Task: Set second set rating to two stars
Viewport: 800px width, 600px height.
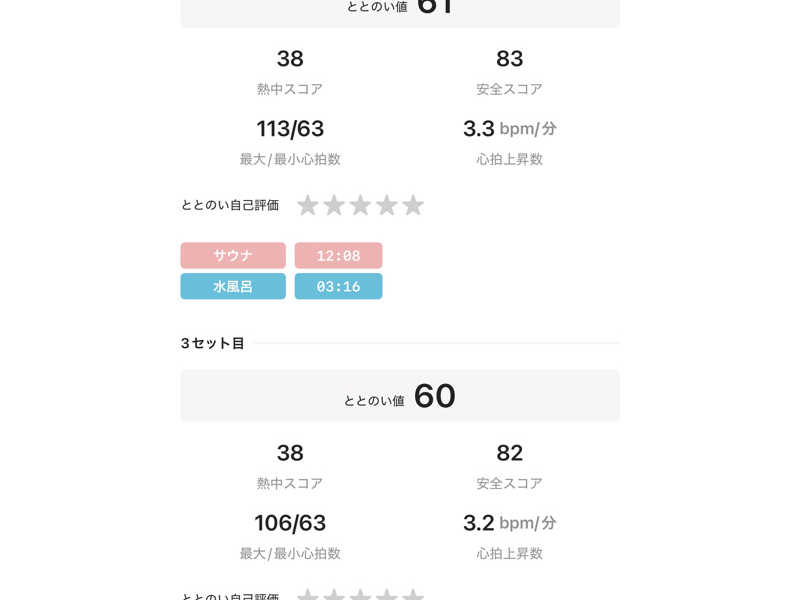Action: click(x=334, y=206)
